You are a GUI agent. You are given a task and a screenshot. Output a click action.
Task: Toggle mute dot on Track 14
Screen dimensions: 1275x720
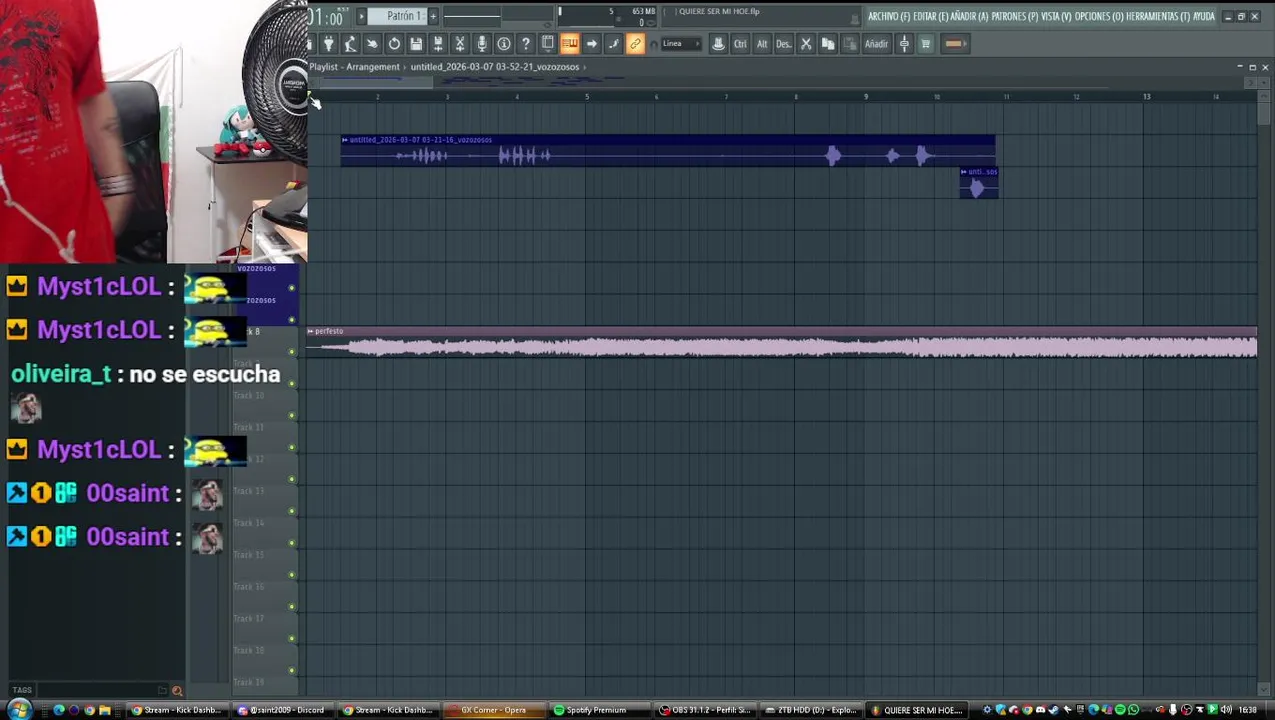(292, 543)
